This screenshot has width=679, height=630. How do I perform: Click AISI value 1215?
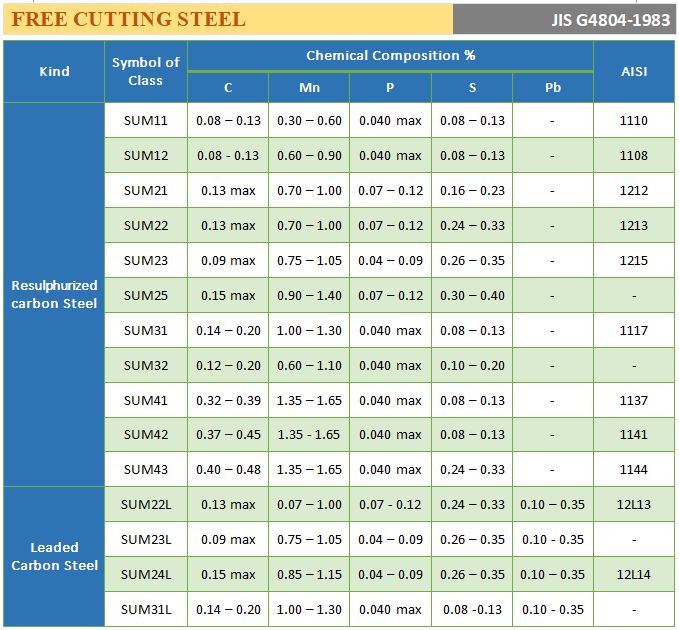pos(634,261)
